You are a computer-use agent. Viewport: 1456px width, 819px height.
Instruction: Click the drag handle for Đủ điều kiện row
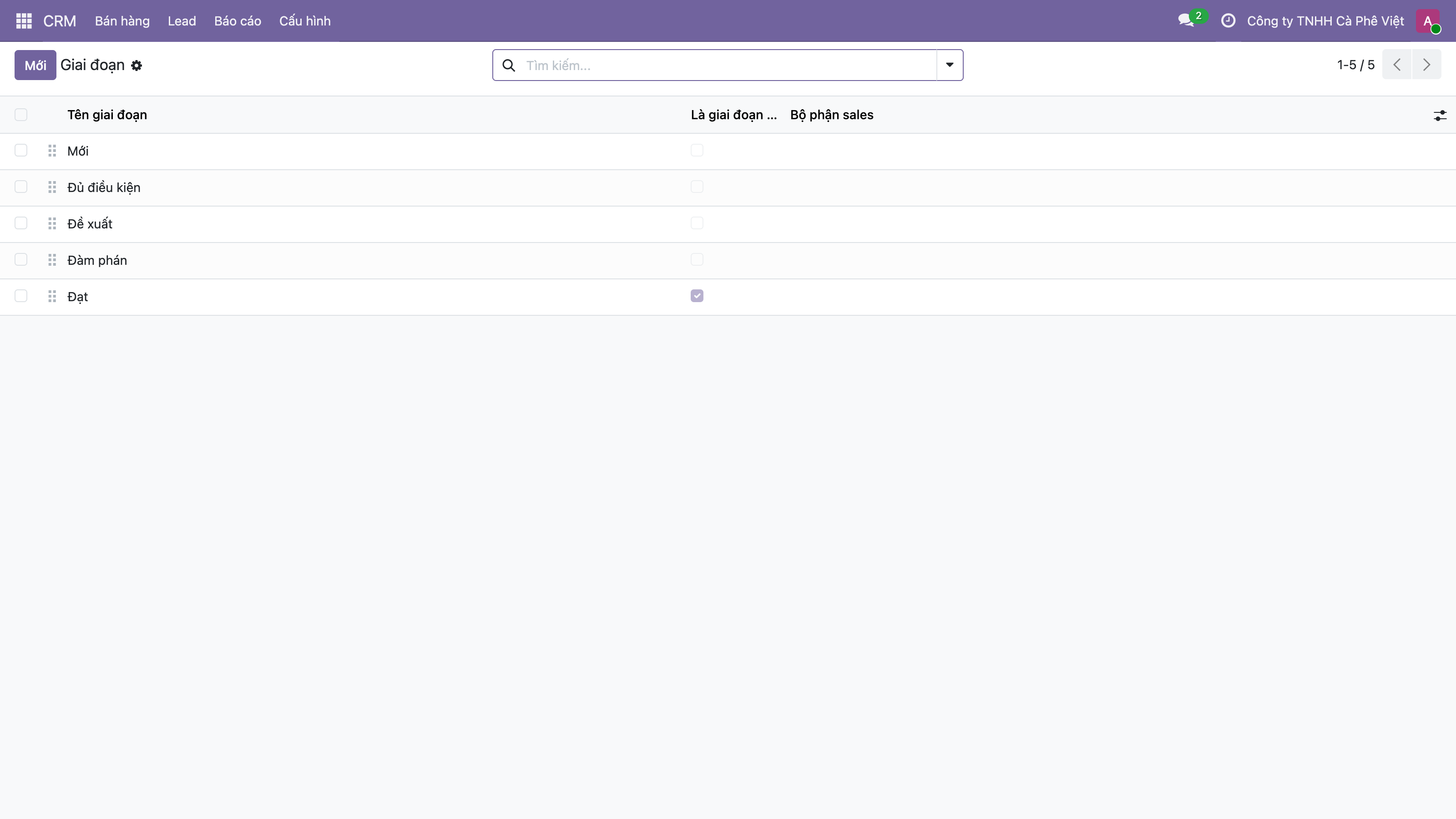(x=52, y=187)
